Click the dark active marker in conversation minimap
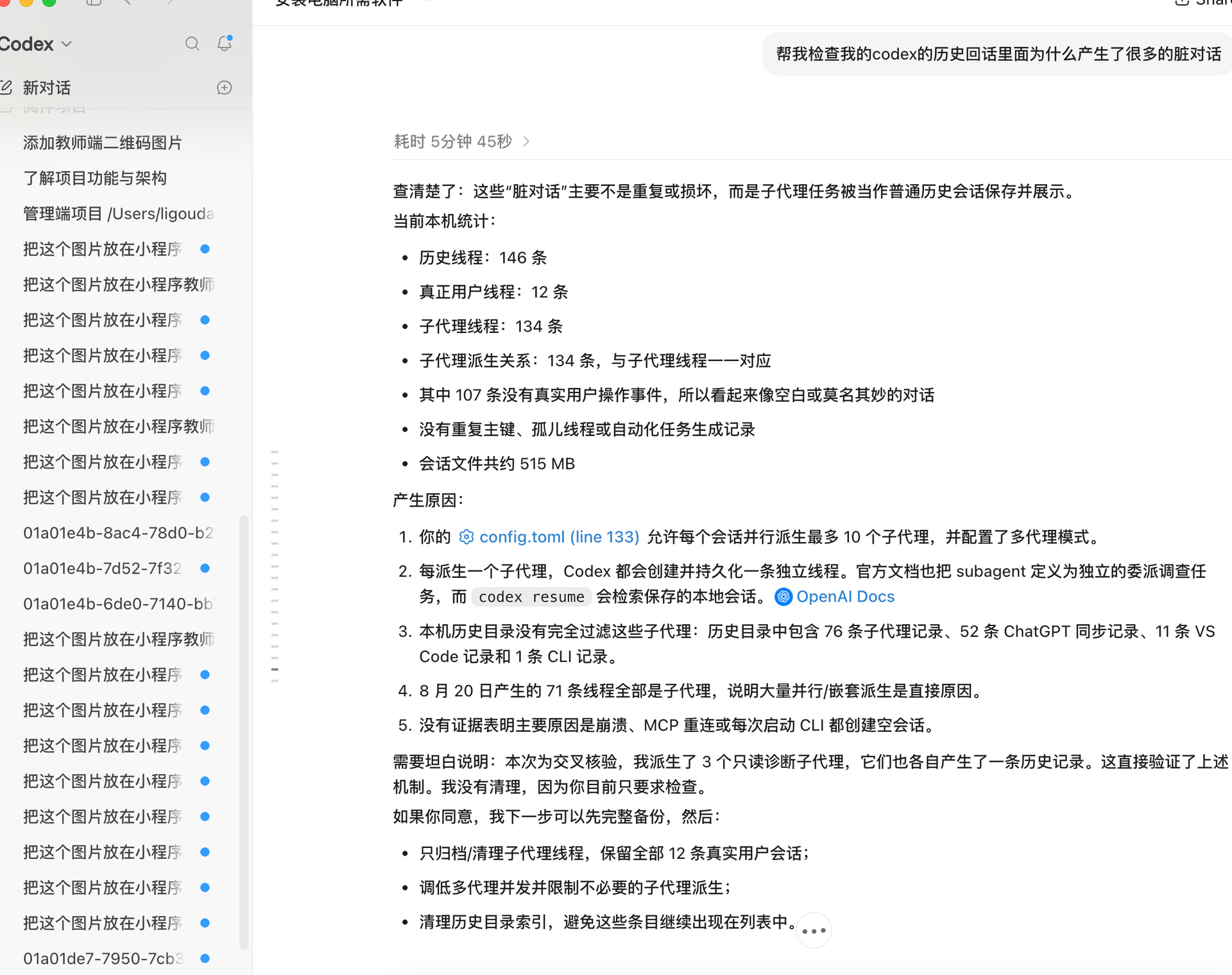This screenshot has width=1232, height=975. tap(275, 669)
